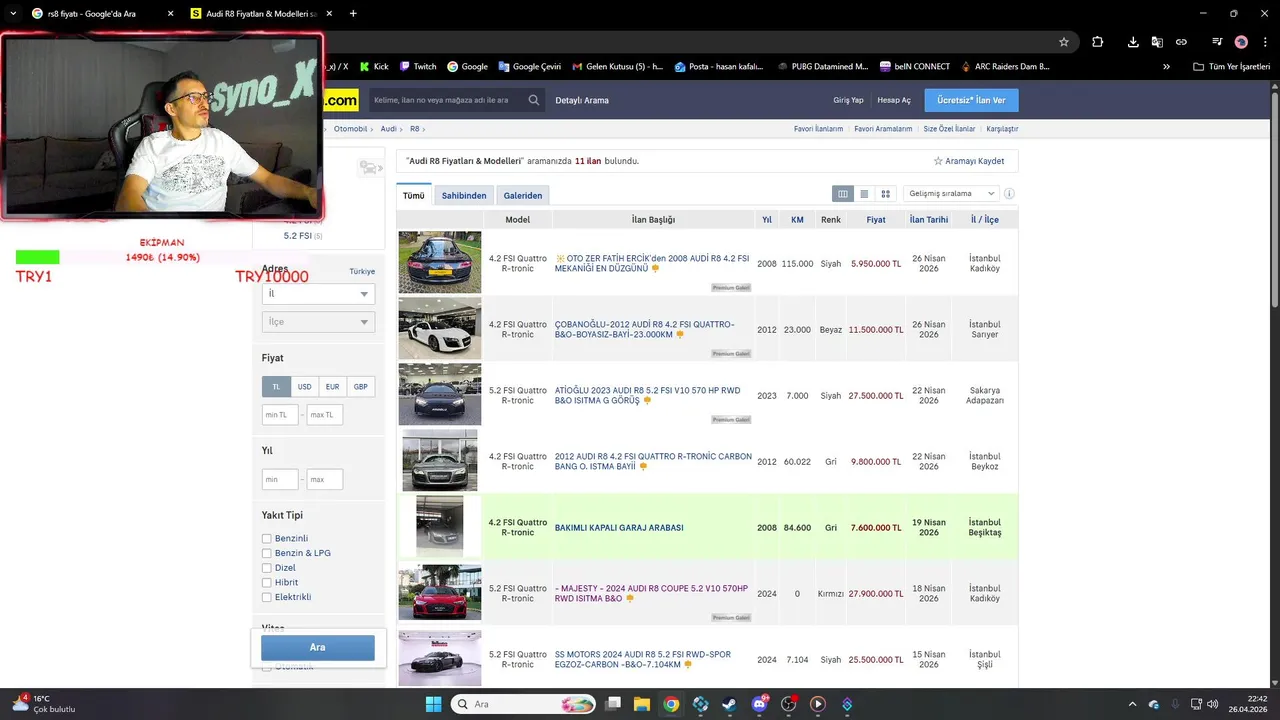Click Giriş Yap link
Viewport: 1280px width, 720px height.
848,100
